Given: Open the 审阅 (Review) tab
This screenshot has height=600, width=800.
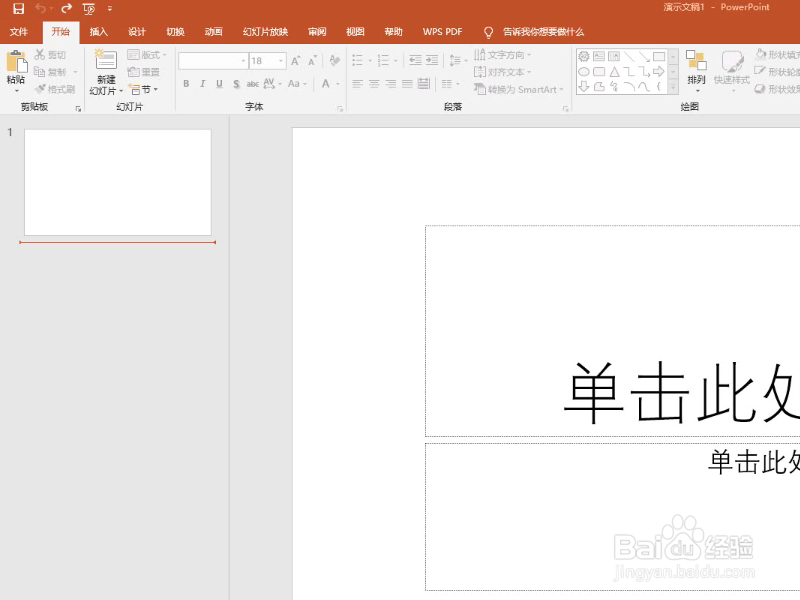Looking at the screenshot, I should pos(317,32).
